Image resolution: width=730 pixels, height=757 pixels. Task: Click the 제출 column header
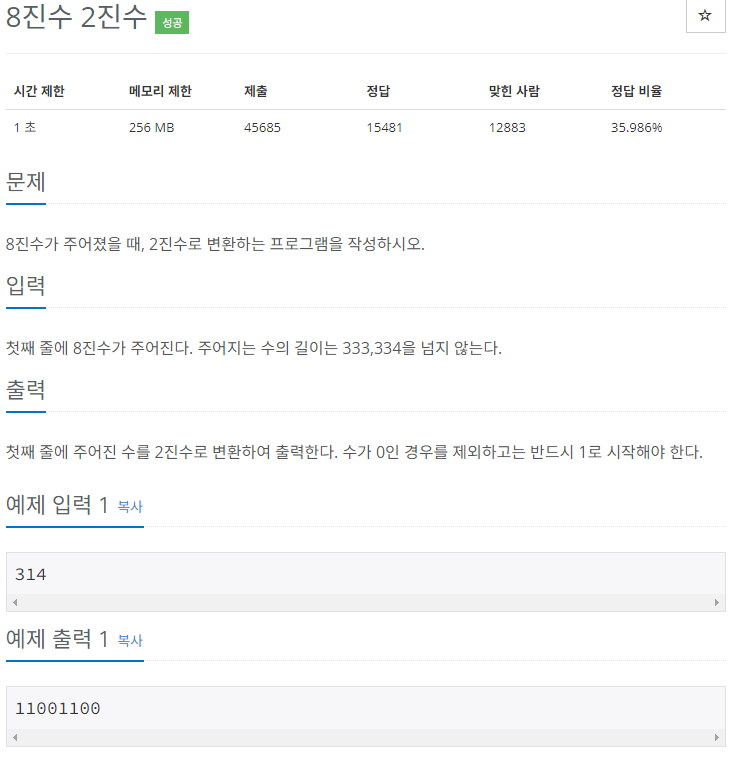click(x=255, y=91)
